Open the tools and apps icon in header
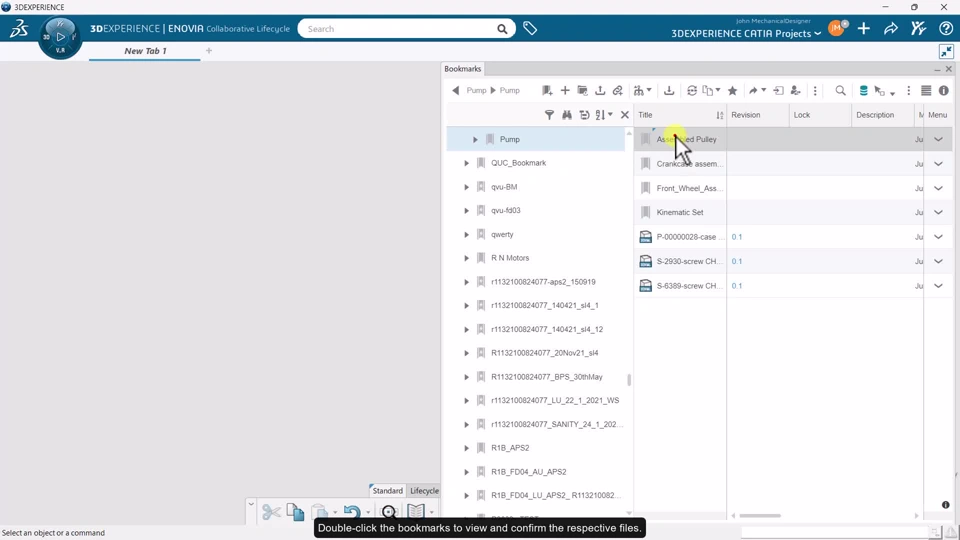960x540 pixels. (918, 28)
